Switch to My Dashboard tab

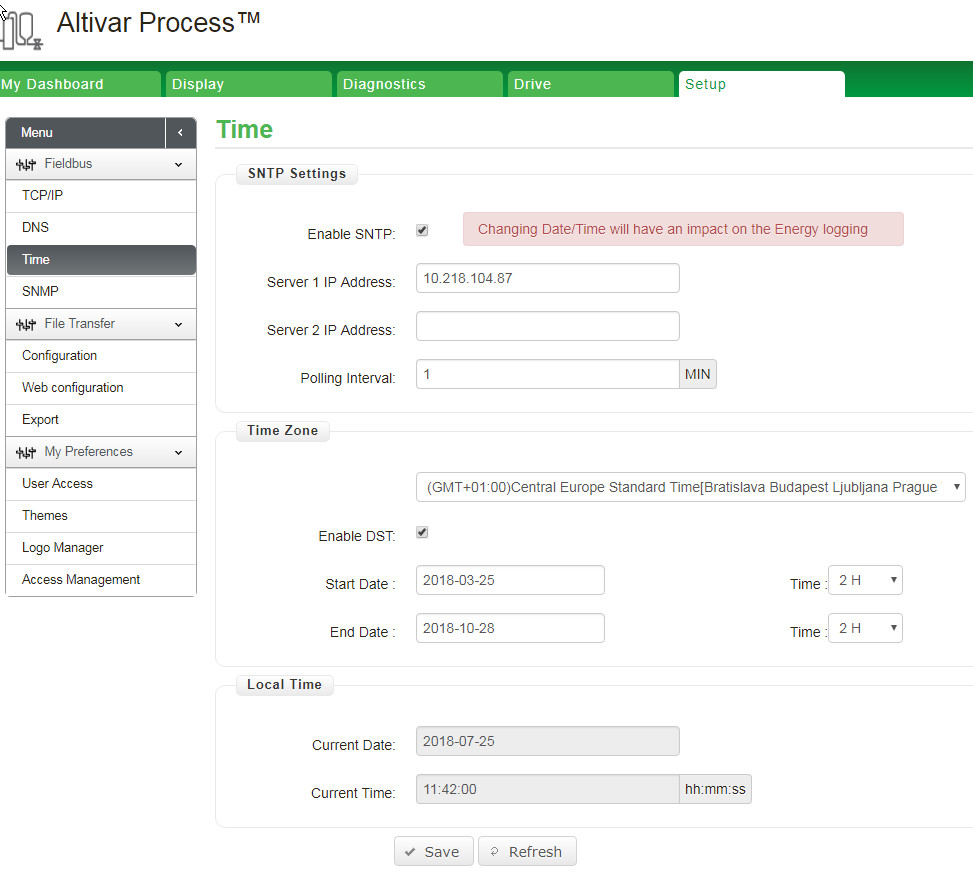coord(80,84)
